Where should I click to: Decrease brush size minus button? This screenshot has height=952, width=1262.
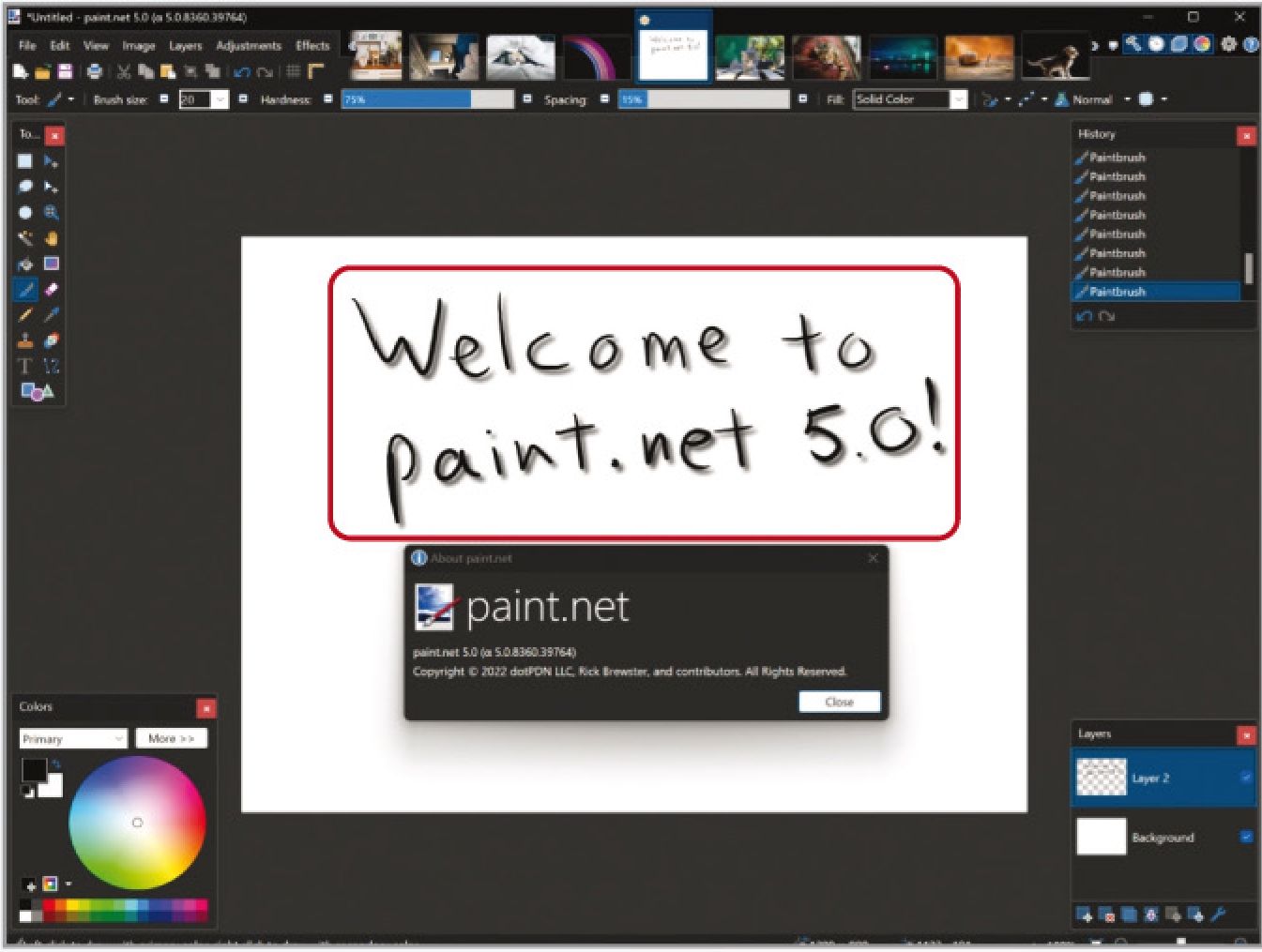click(164, 98)
